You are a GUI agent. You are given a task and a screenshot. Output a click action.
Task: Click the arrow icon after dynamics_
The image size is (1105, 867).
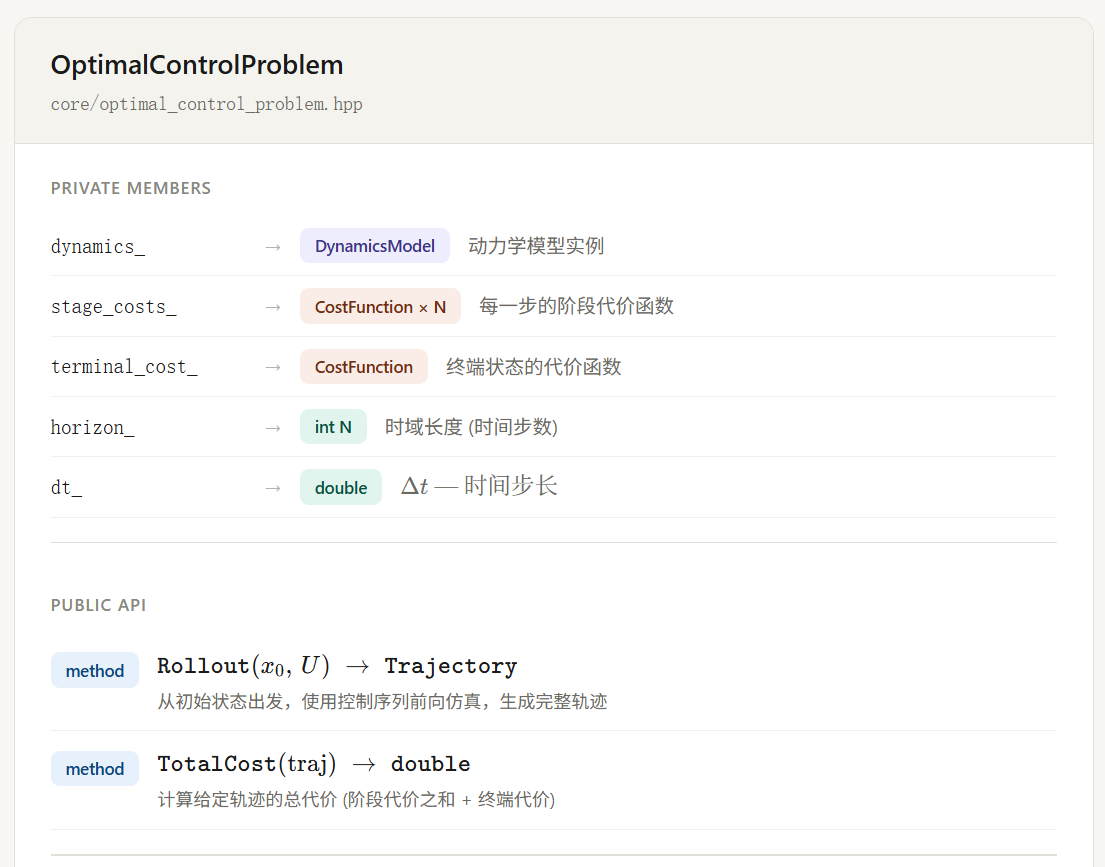click(x=273, y=246)
